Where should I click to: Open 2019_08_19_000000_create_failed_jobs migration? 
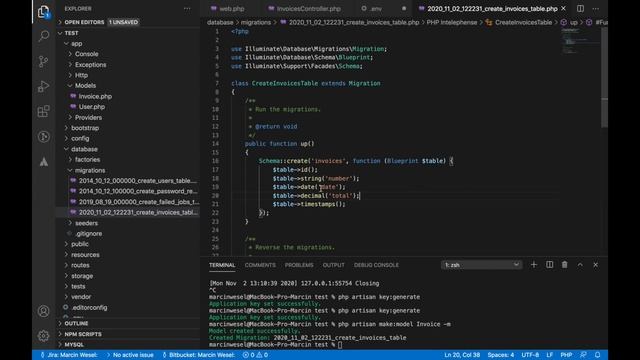128,202
